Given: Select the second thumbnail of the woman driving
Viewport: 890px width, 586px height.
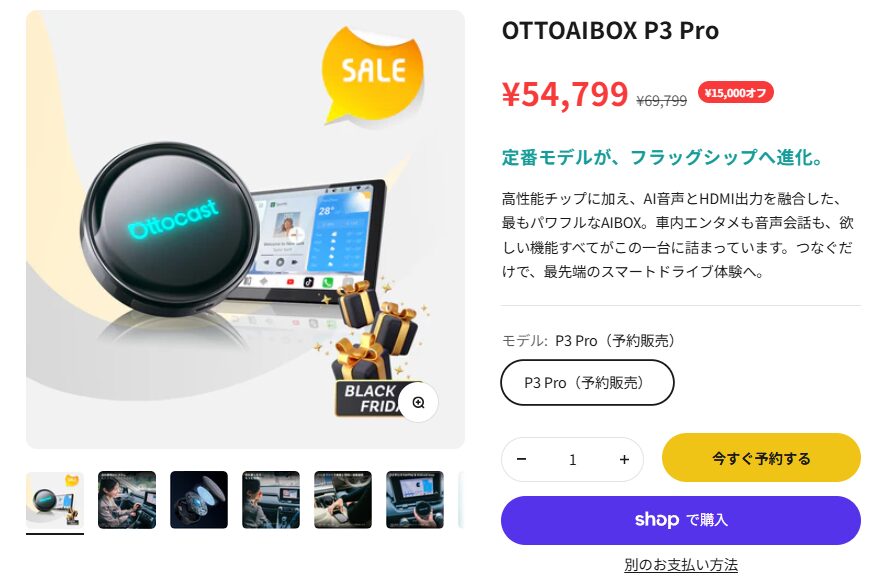Looking at the screenshot, I should click(127, 500).
